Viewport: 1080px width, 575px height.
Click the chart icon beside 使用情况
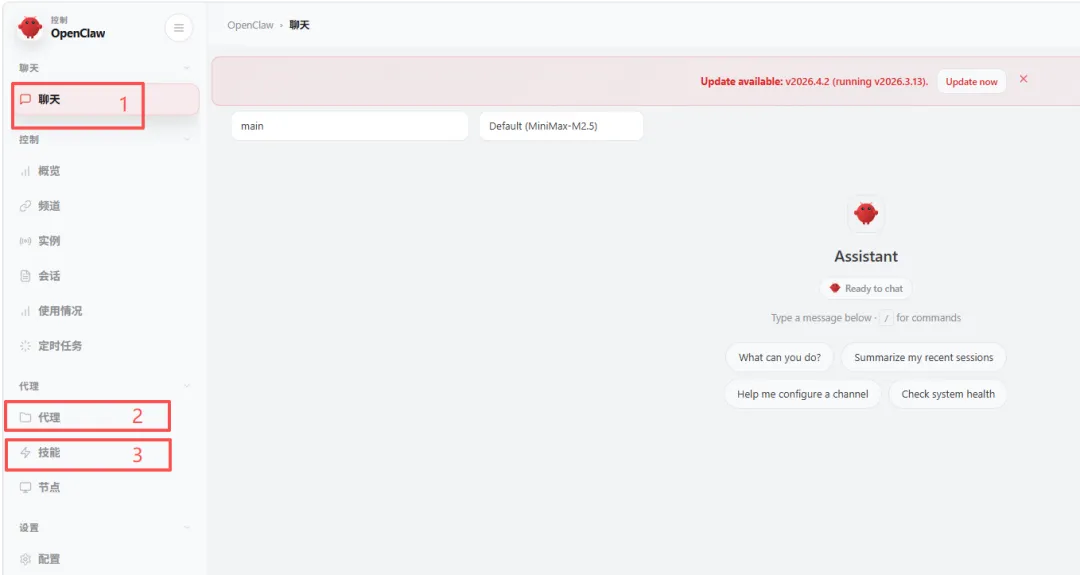pyautogui.click(x=25, y=311)
